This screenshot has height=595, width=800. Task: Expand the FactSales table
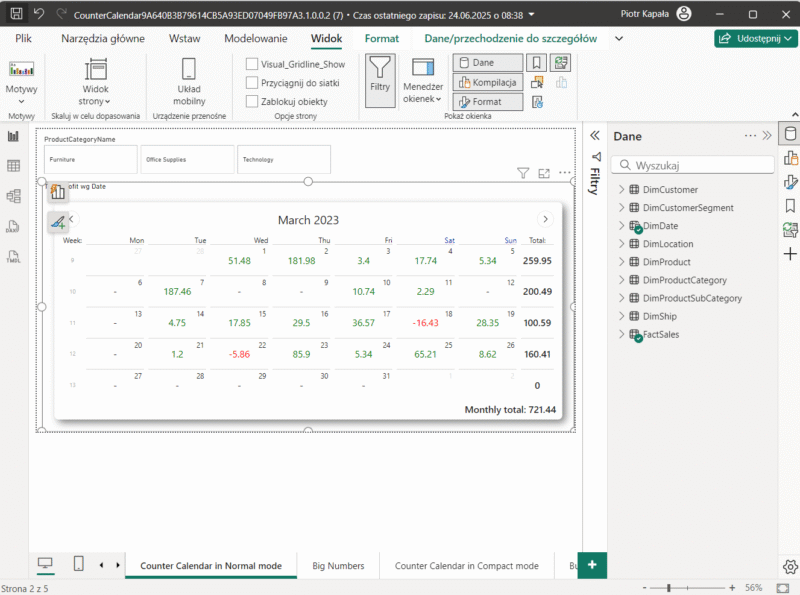pos(621,335)
